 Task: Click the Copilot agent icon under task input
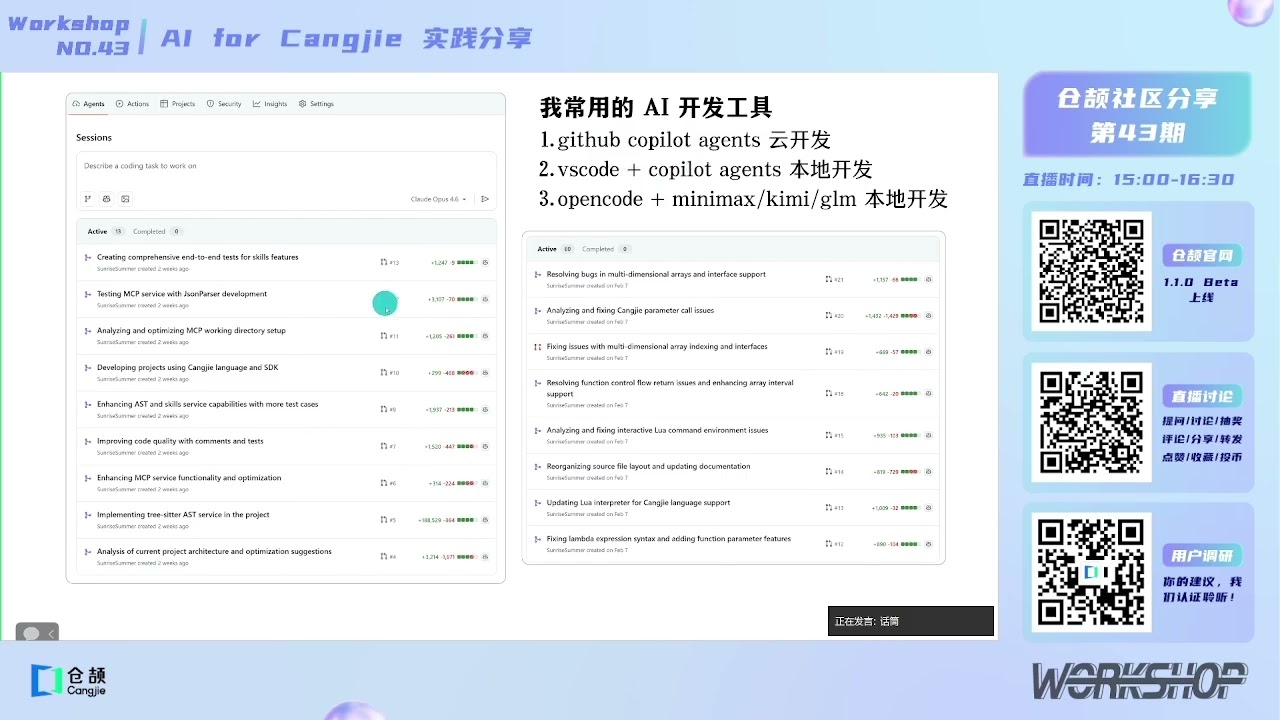coord(107,199)
